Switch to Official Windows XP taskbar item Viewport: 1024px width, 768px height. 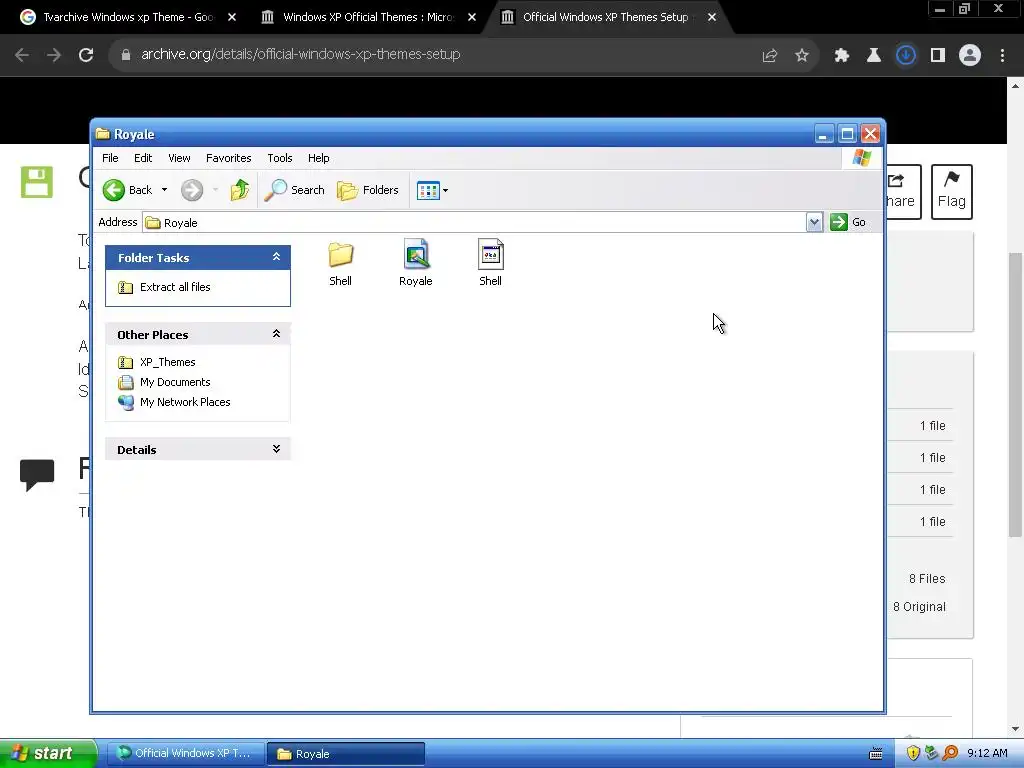tap(185, 754)
